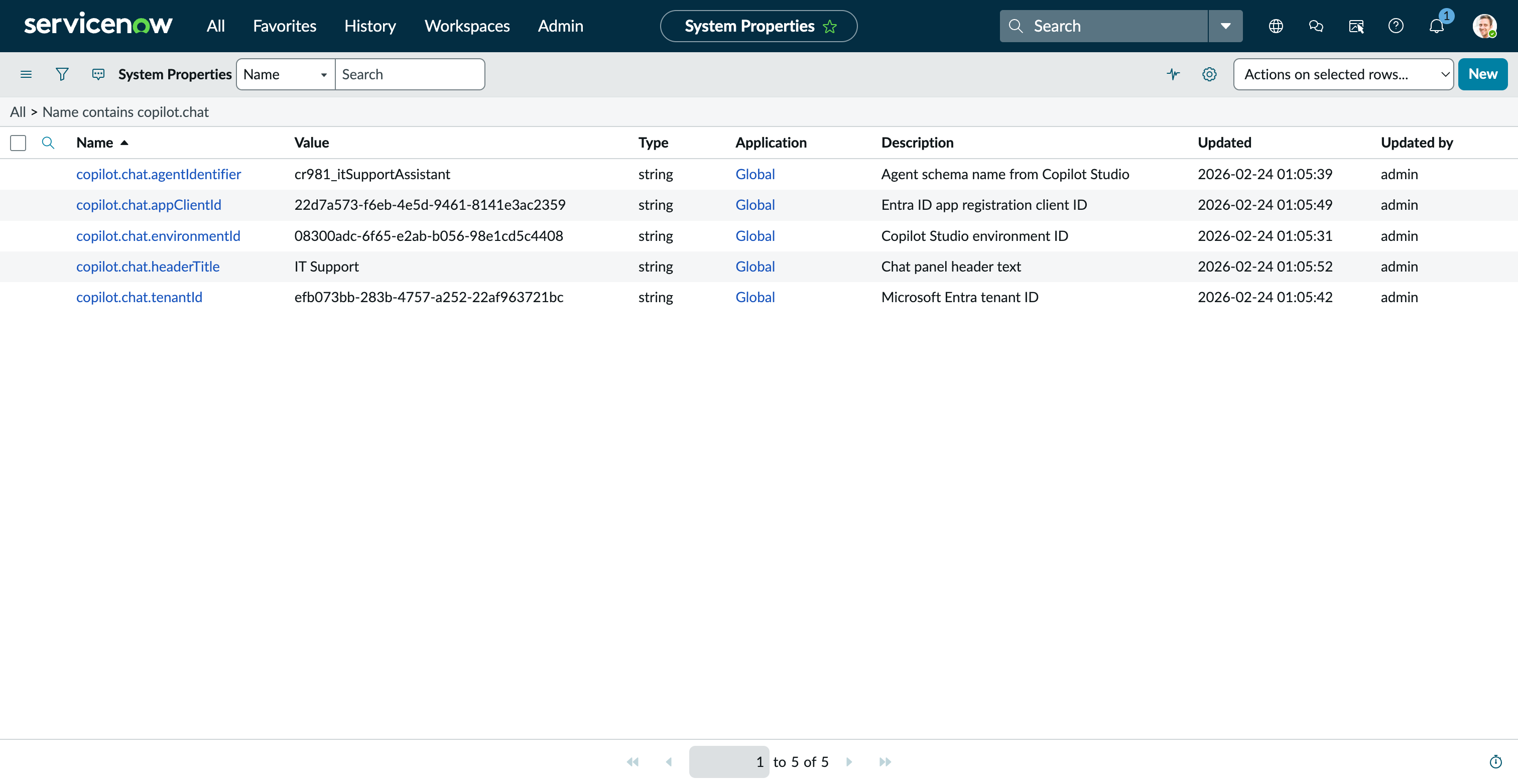1518x784 pixels.
Task: Open the list personalization gear icon
Action: [1209, 74]
